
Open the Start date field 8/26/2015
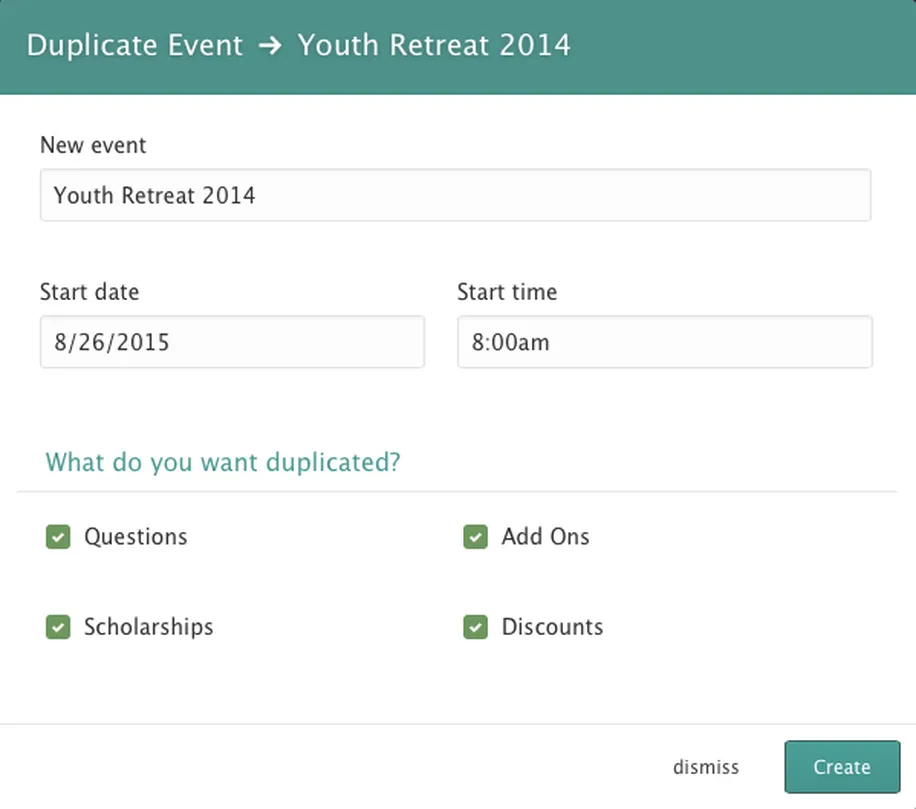coord(232,343)
